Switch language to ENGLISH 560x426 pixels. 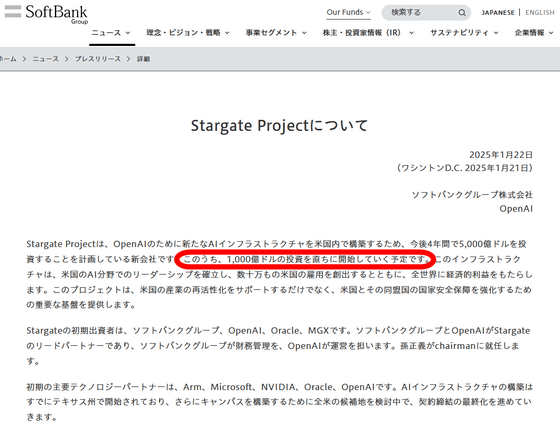tap(540, 12)
